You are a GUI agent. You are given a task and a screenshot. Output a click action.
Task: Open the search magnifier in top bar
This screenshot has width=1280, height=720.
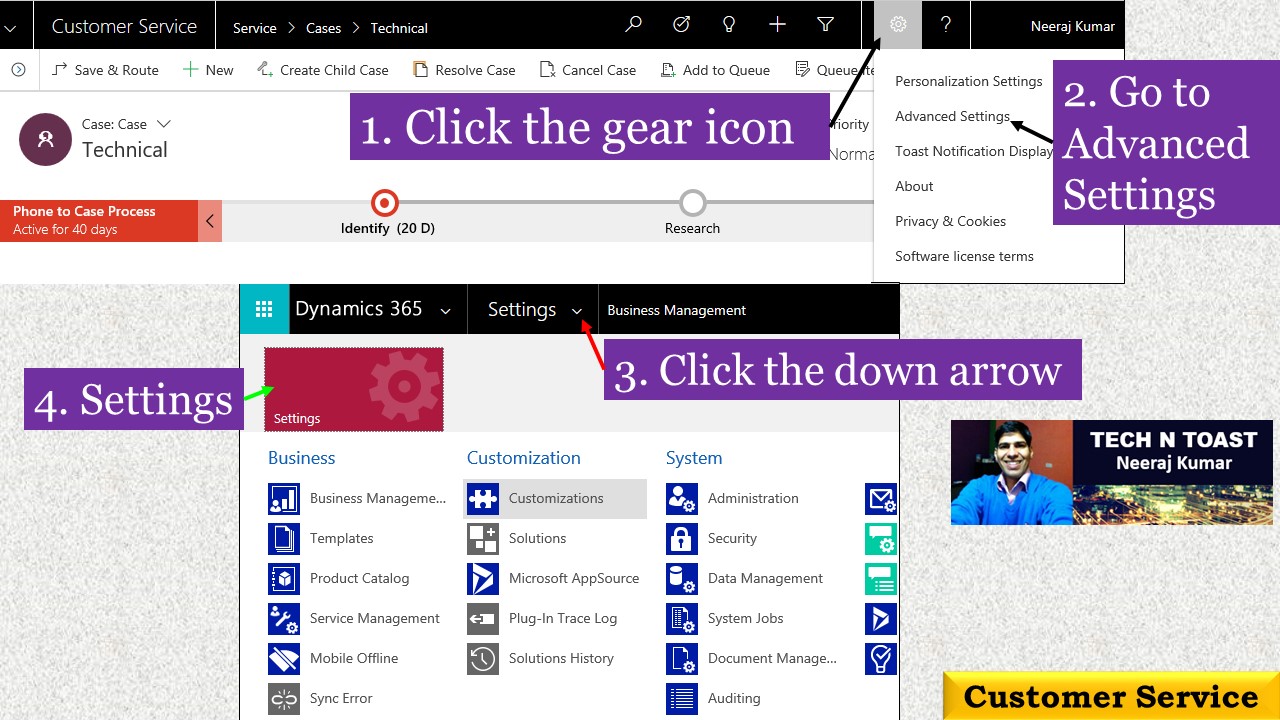point(633,25)
